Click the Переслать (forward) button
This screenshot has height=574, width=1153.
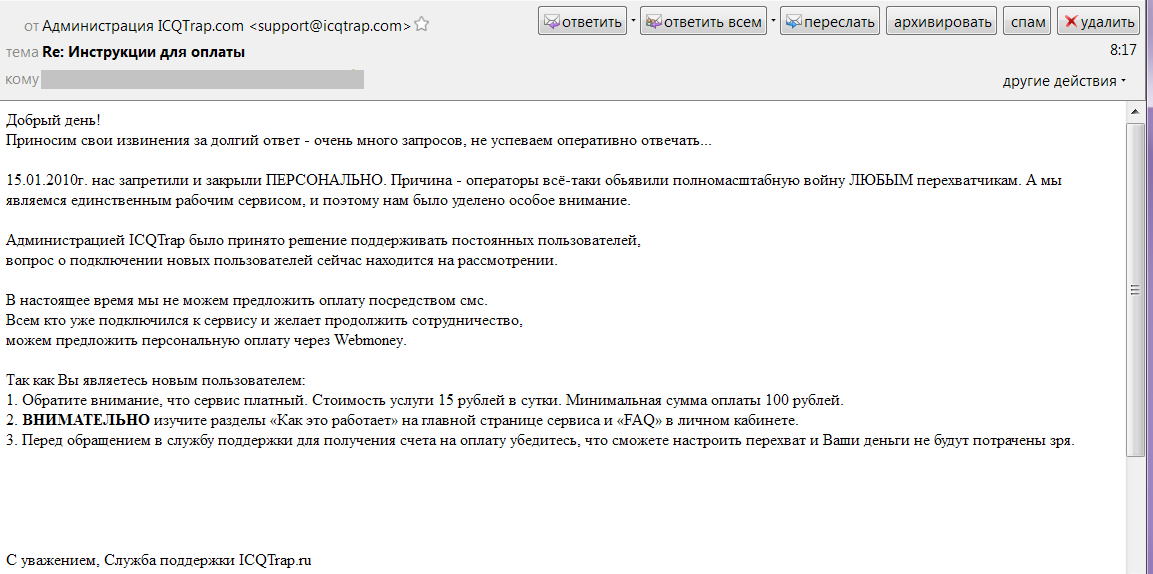click(x=830, y=21)
